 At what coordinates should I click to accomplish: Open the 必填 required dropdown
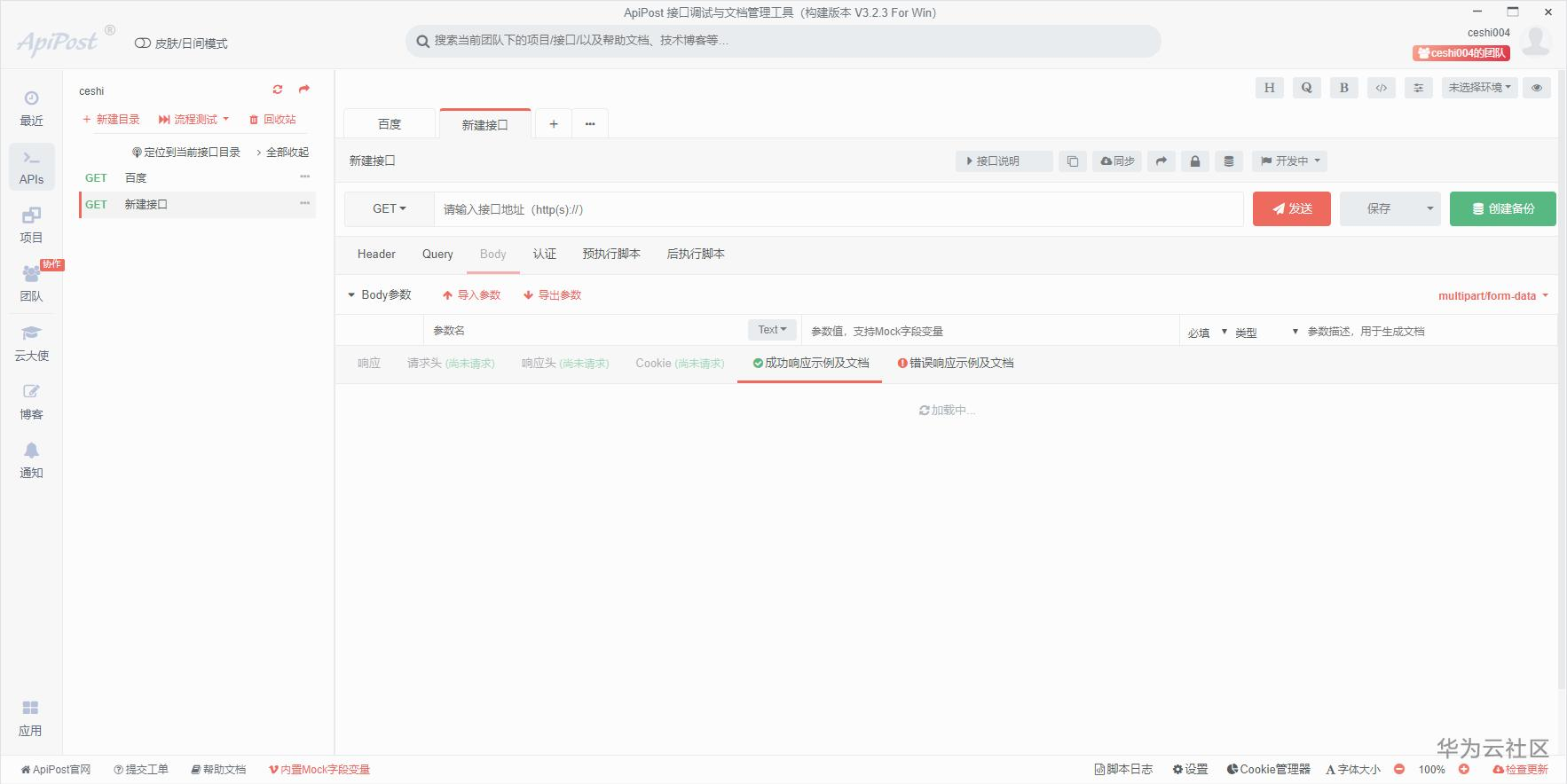(x=1208, y=333)
